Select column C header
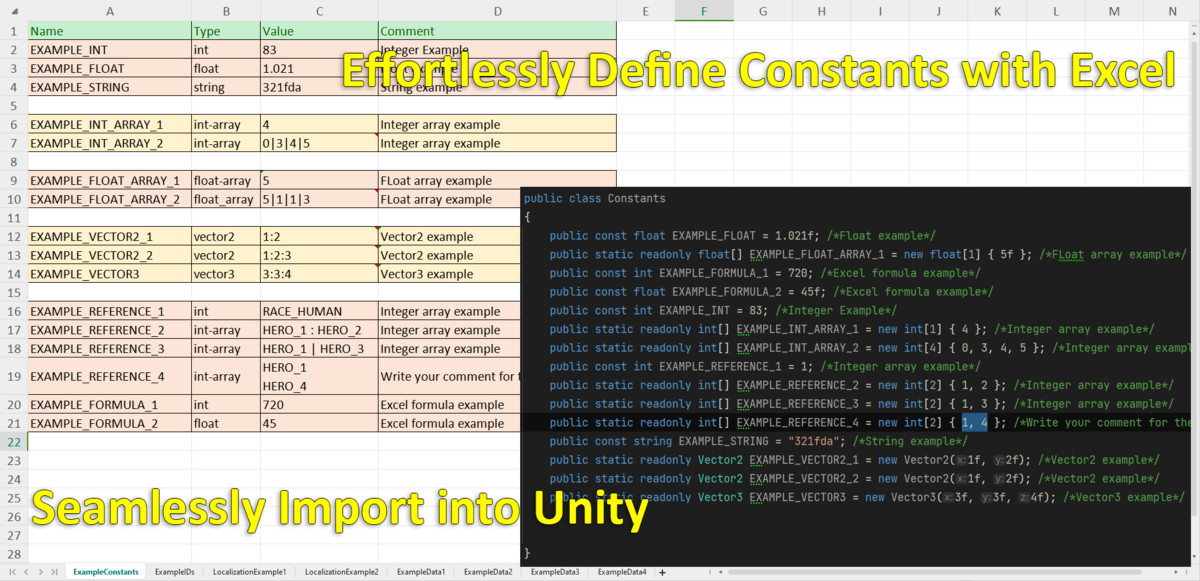Screen dimensions: 1200x581 [x=318, y=11]
